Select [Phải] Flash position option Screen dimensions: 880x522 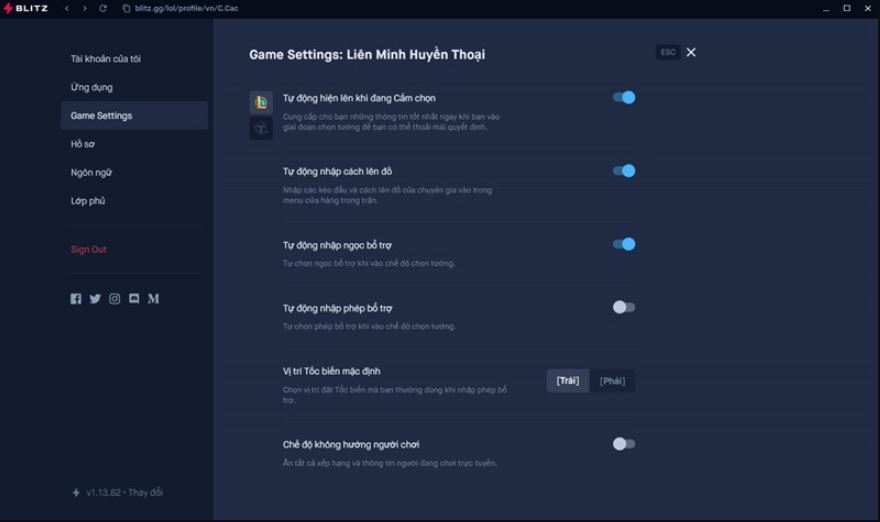[x=612, y=381]
